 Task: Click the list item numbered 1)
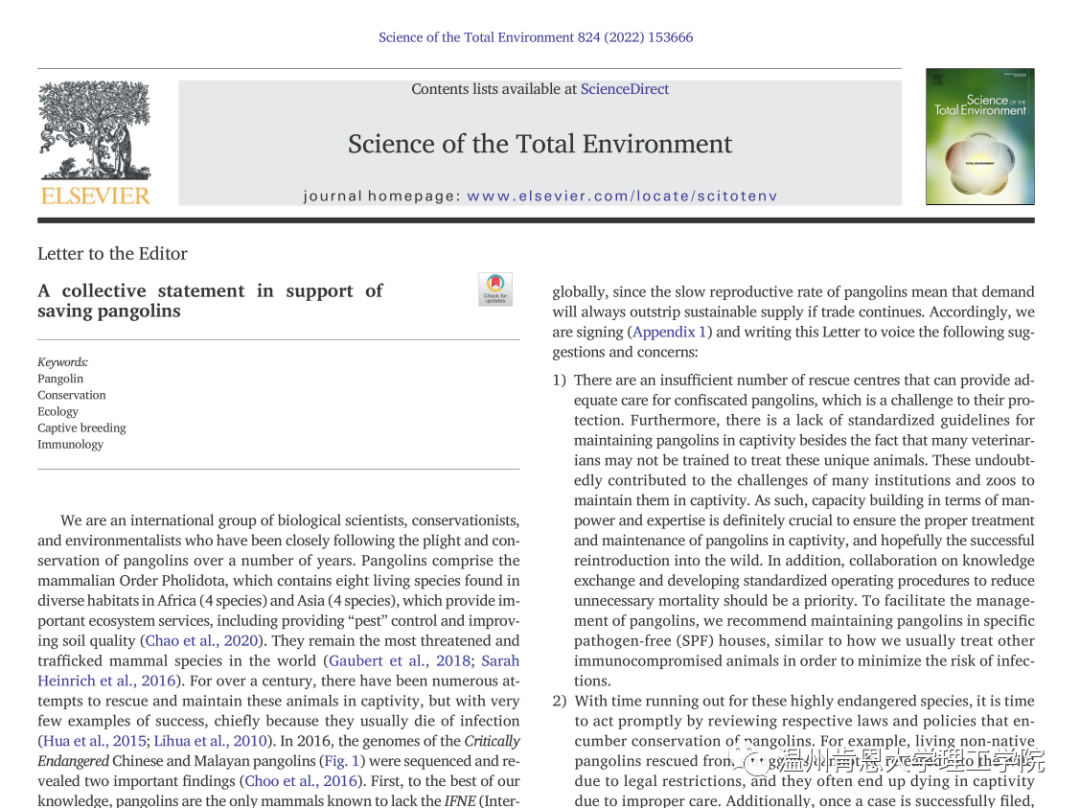[x=793, y=530]
